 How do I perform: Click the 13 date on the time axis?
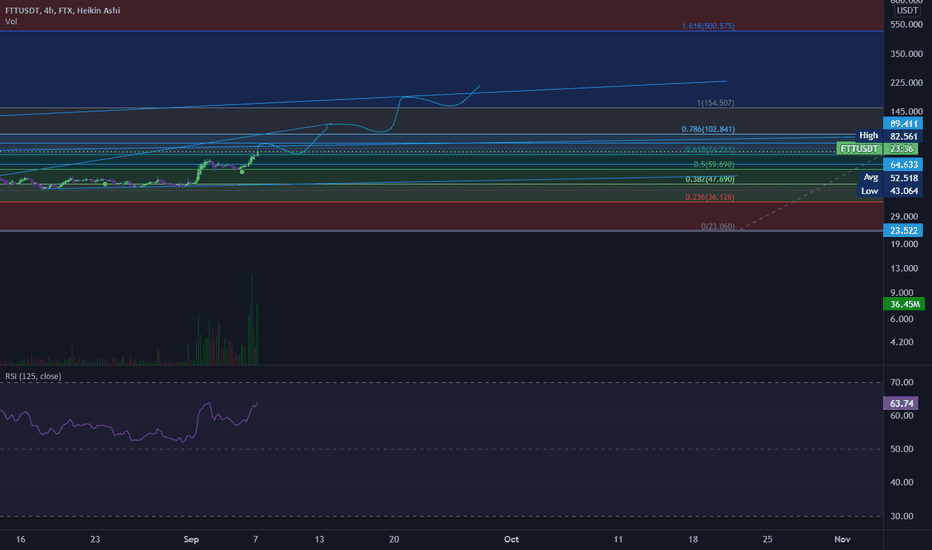click(x=319, y=539)
